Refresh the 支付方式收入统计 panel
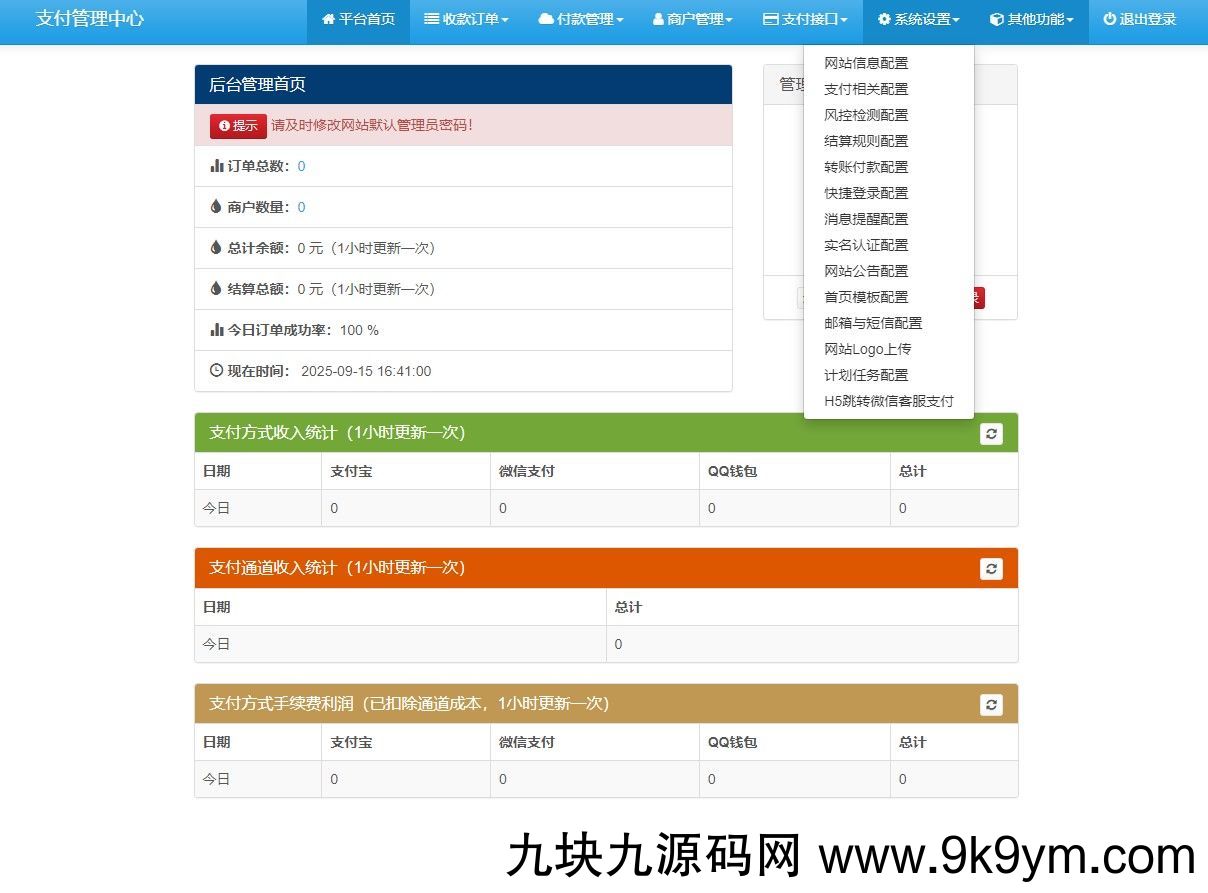This screenshot has height=893, width=1208. (x=991, y=433)
